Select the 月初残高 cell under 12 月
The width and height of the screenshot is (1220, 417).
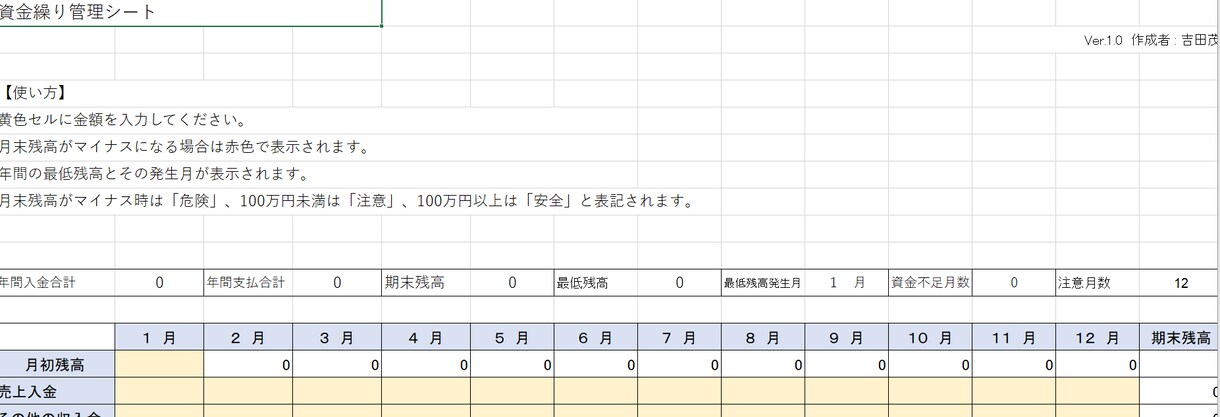coord(1097,364)
